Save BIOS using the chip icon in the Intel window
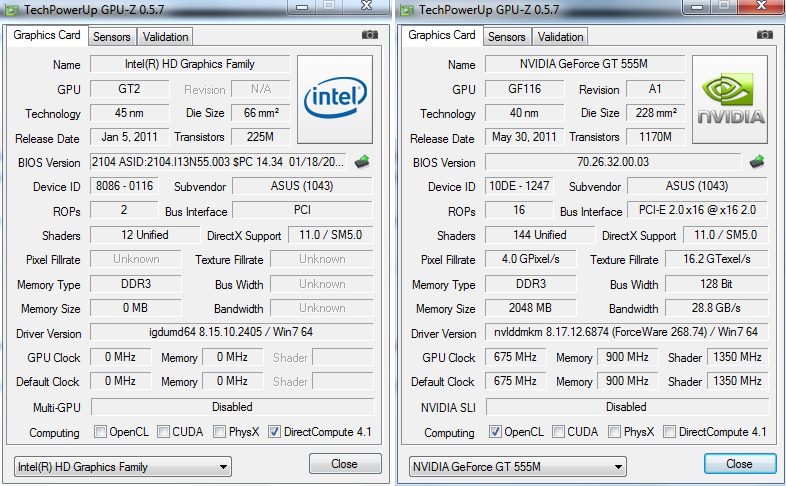The width and height of the screenshot is (786, 486). click(x=362, y=161)
